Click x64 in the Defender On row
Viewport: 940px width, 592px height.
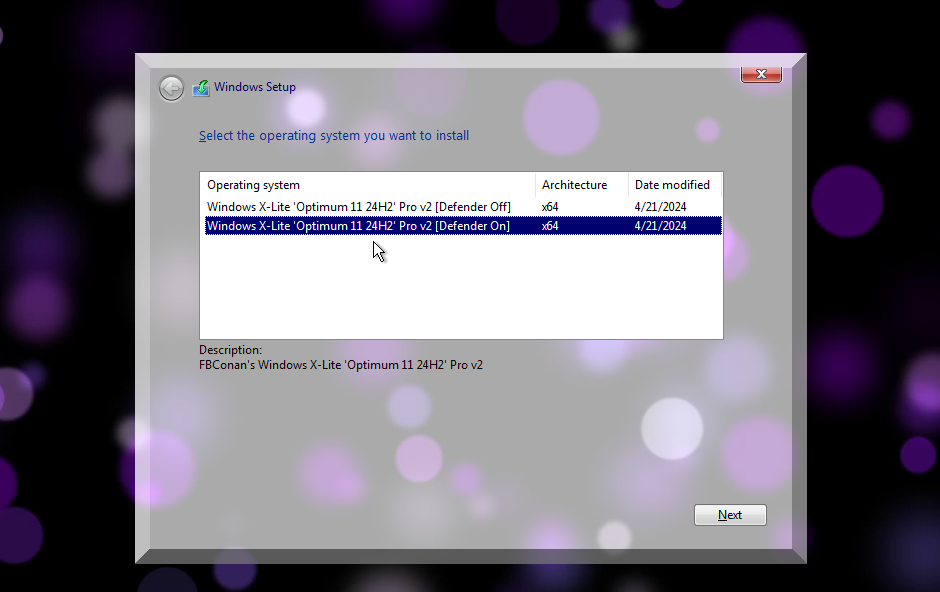click(x=550, y=226)
